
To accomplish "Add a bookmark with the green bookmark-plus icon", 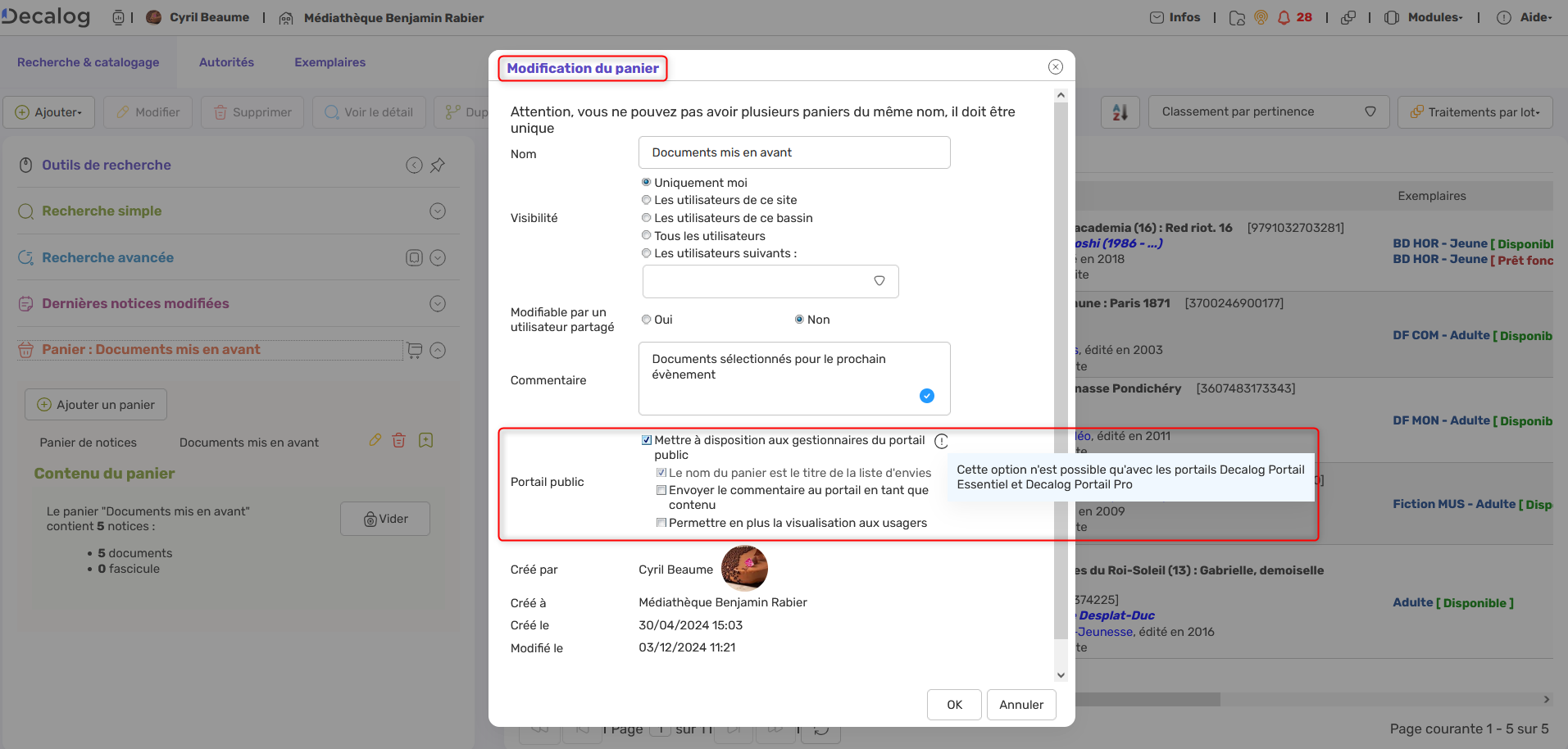I will (425, 440).
